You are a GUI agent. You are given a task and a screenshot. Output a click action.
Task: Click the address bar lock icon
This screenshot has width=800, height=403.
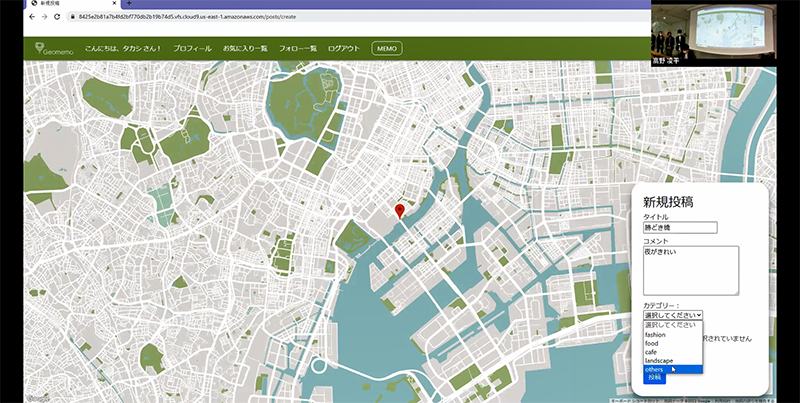(71, 17)
